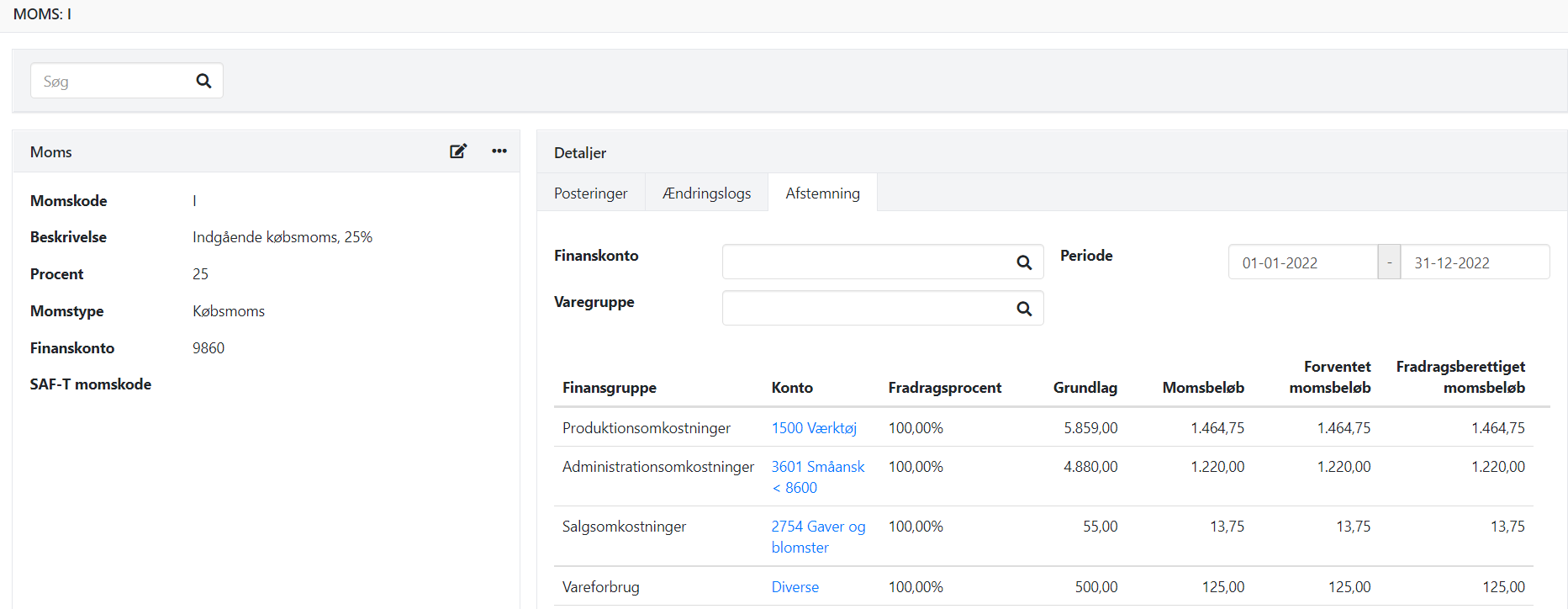Open the three-dots menu in Moms panel

[x=499, y=151]
